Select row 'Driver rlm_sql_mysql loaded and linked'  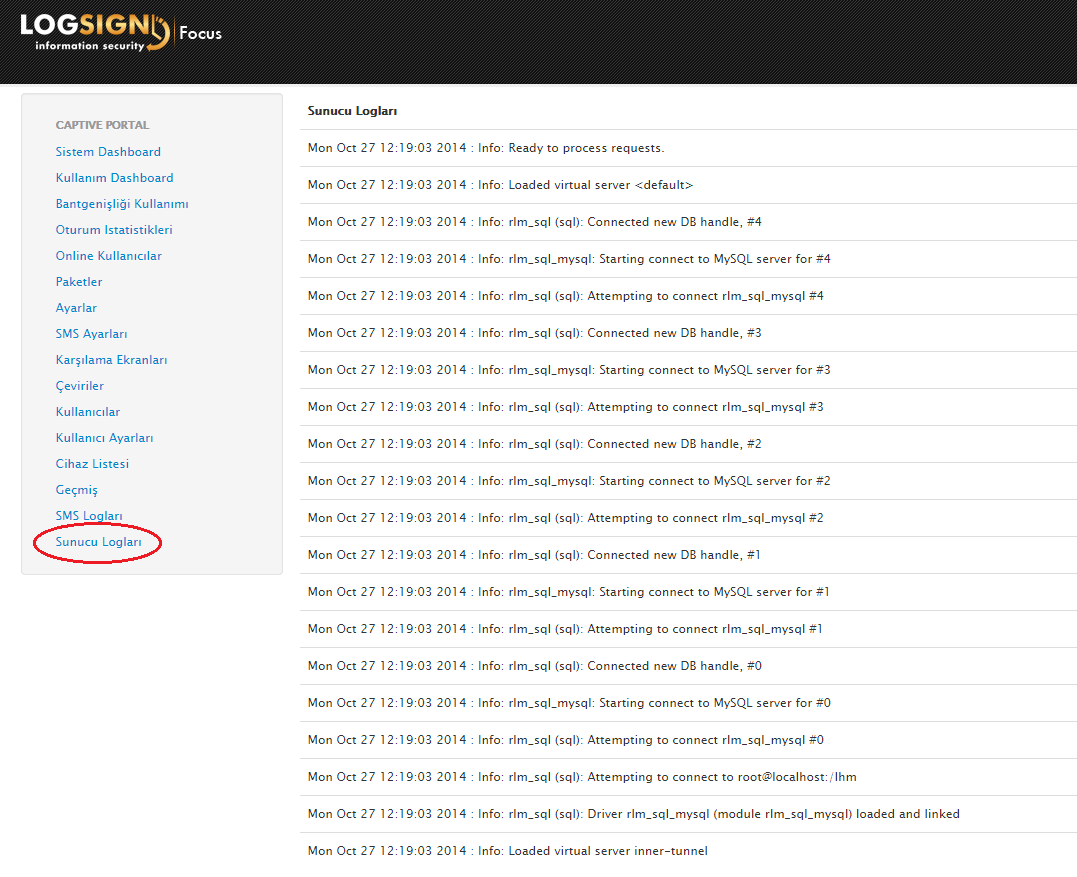pyautogui.click(x=688, y=816)
